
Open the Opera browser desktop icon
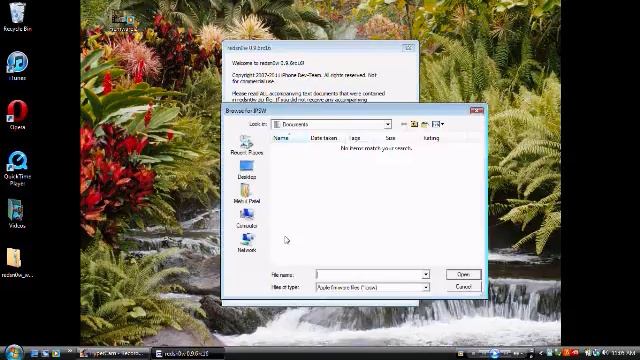tap(17, 115)
